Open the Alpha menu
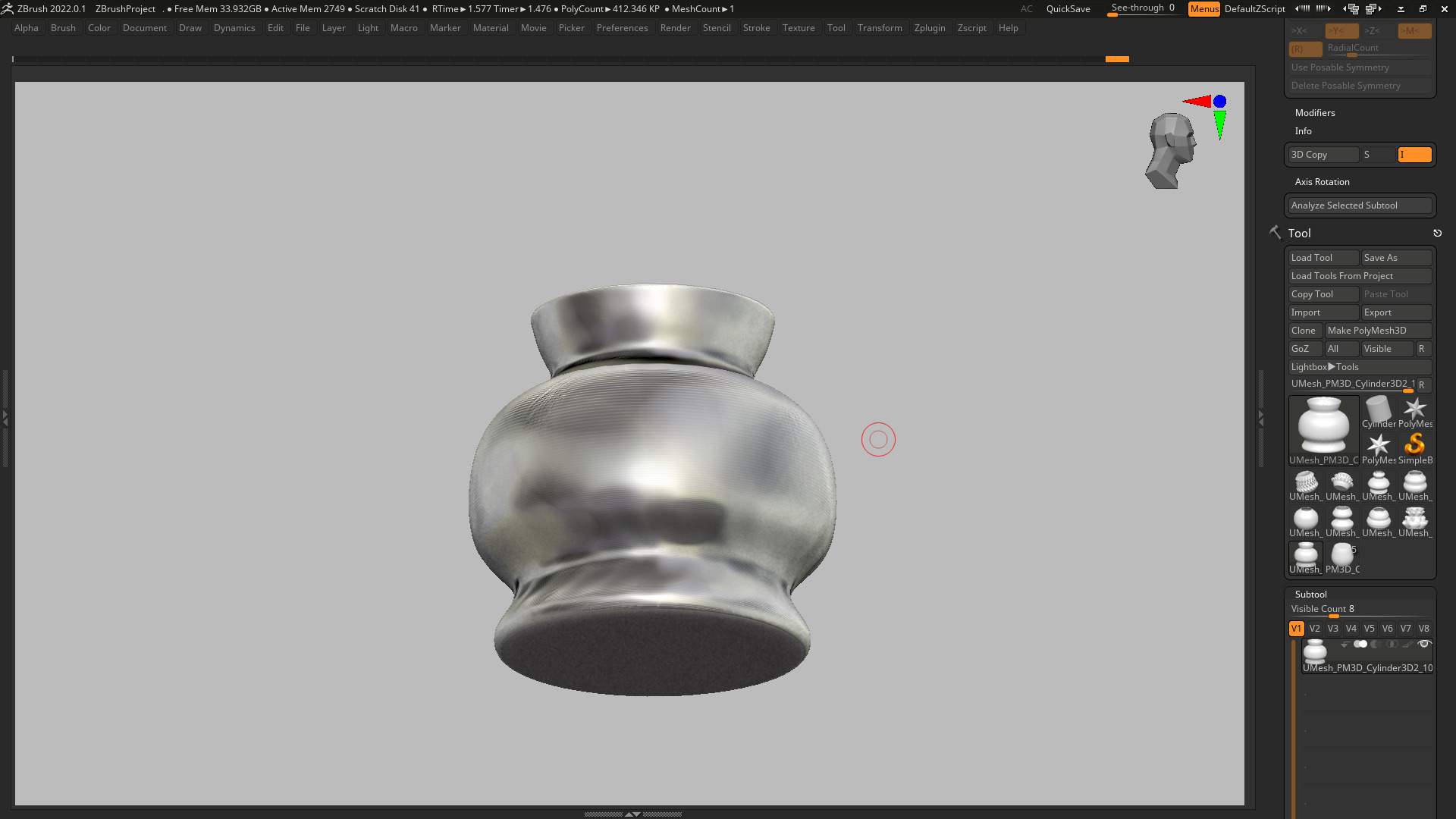Screen dimensions: 1456x819 27,28
